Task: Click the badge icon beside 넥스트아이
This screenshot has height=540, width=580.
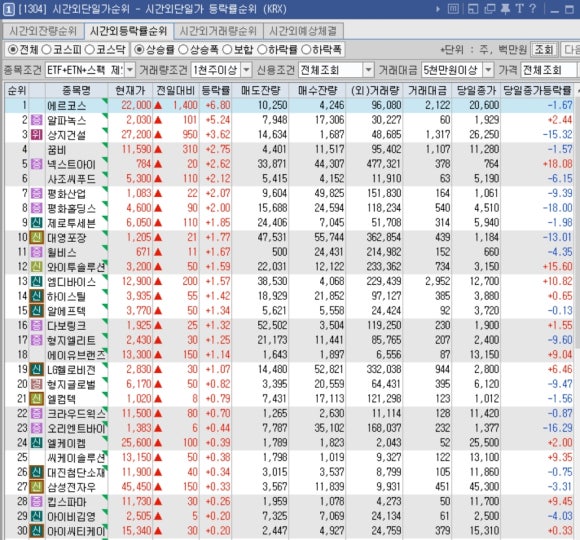Action: 36,164
